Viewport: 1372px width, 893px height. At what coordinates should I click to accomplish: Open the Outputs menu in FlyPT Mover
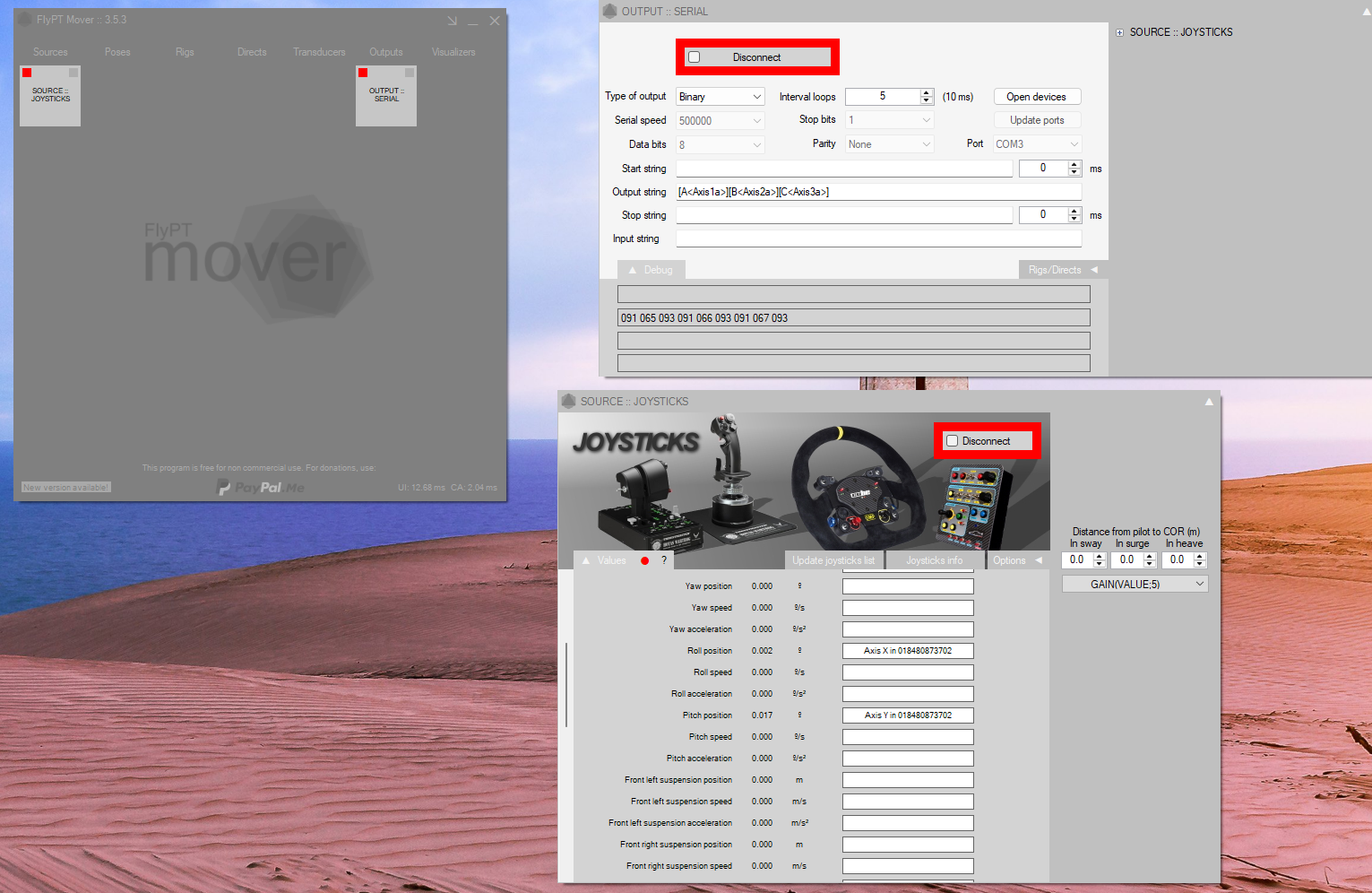click(x=386, y=52)
